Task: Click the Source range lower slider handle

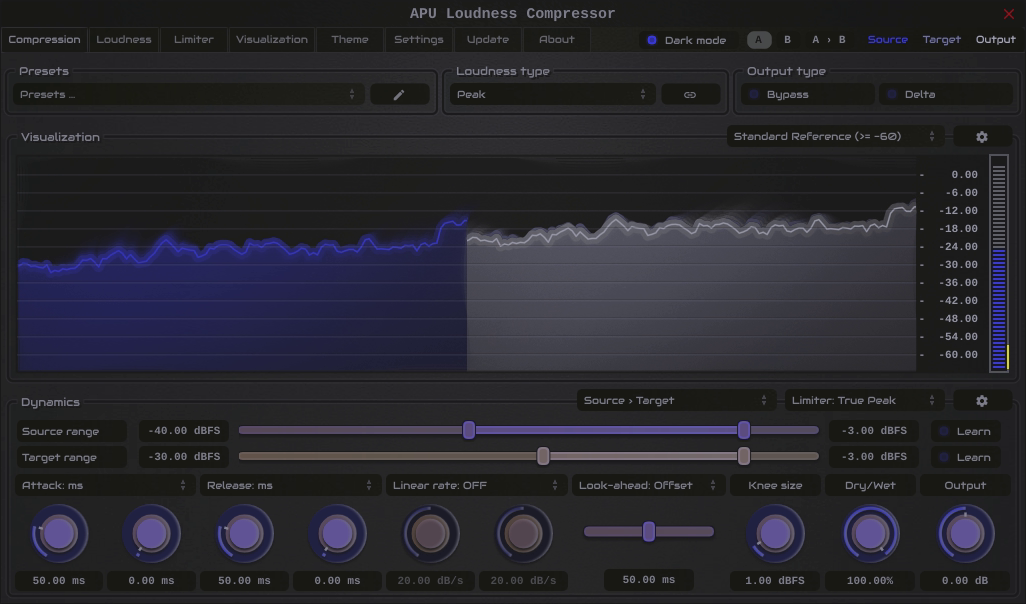Action: (469, 430)
